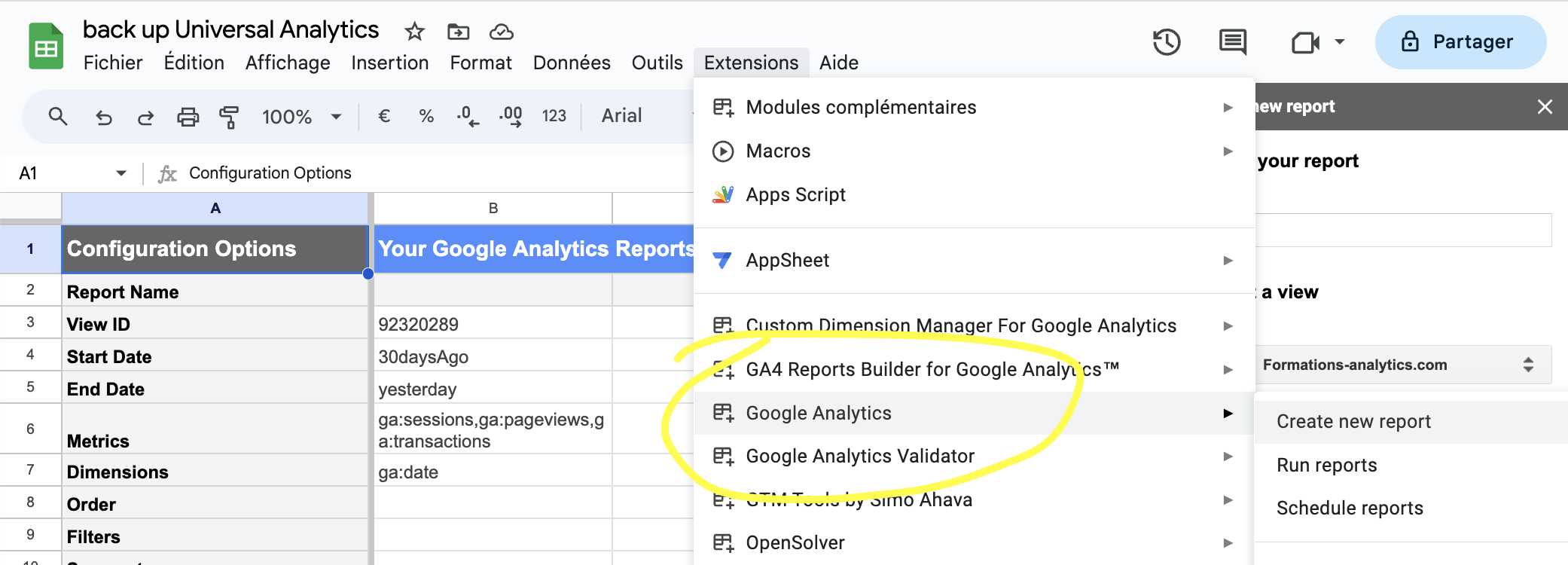Open the 123 number format menu

pyautogui.click(x=554, y=116)
